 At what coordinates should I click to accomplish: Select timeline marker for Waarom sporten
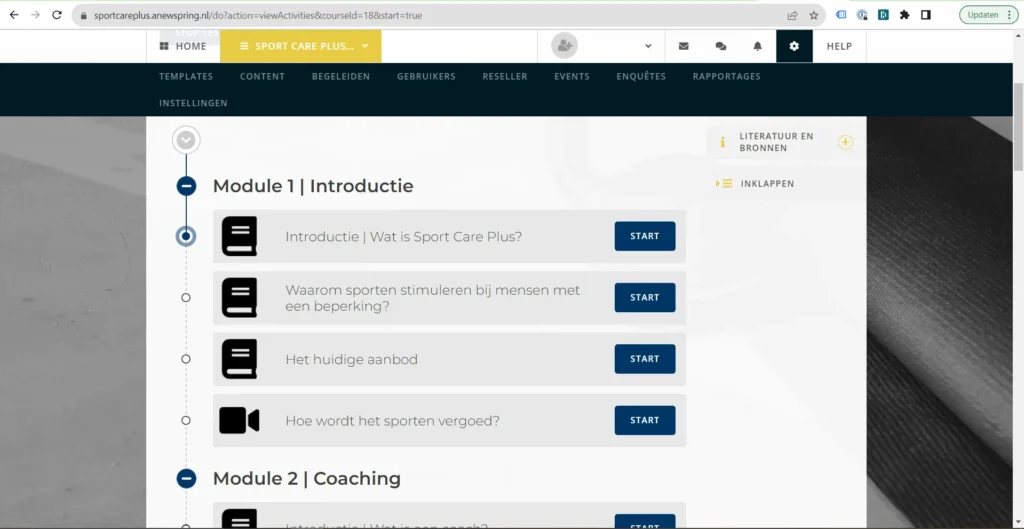point(186,298)
